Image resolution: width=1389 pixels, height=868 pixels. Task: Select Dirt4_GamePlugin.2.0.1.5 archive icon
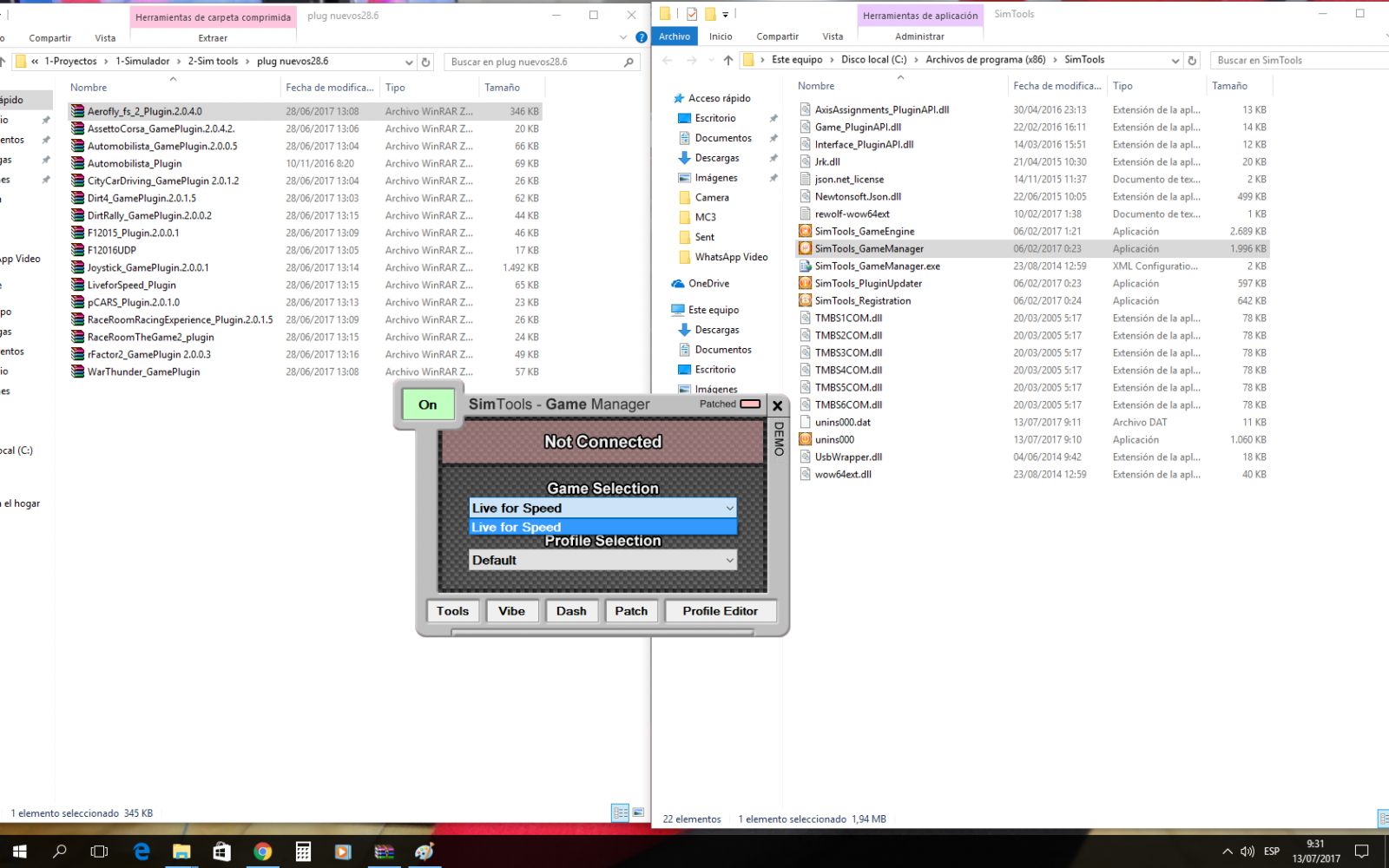77,198
